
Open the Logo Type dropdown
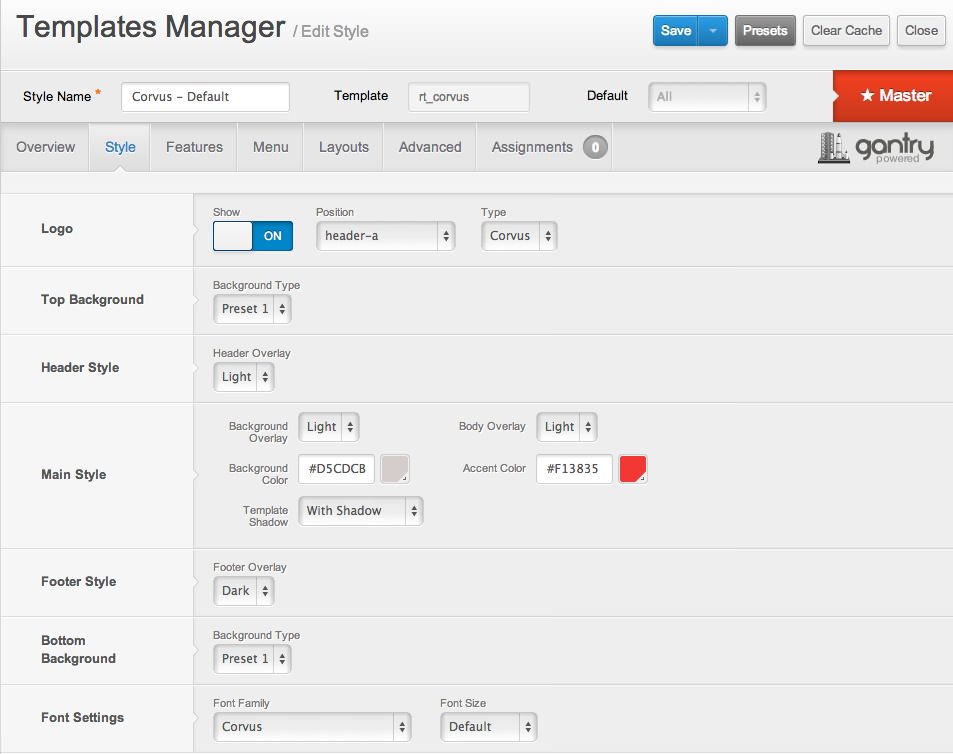519,236
